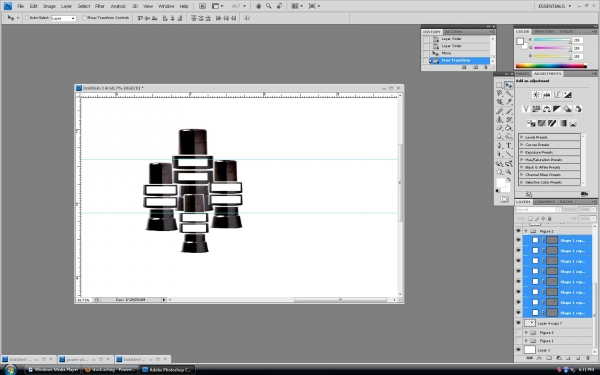Viewport: 600px width, 375px height.
Task: Expand the Figure 3 layer group
Action: [526, 333]
